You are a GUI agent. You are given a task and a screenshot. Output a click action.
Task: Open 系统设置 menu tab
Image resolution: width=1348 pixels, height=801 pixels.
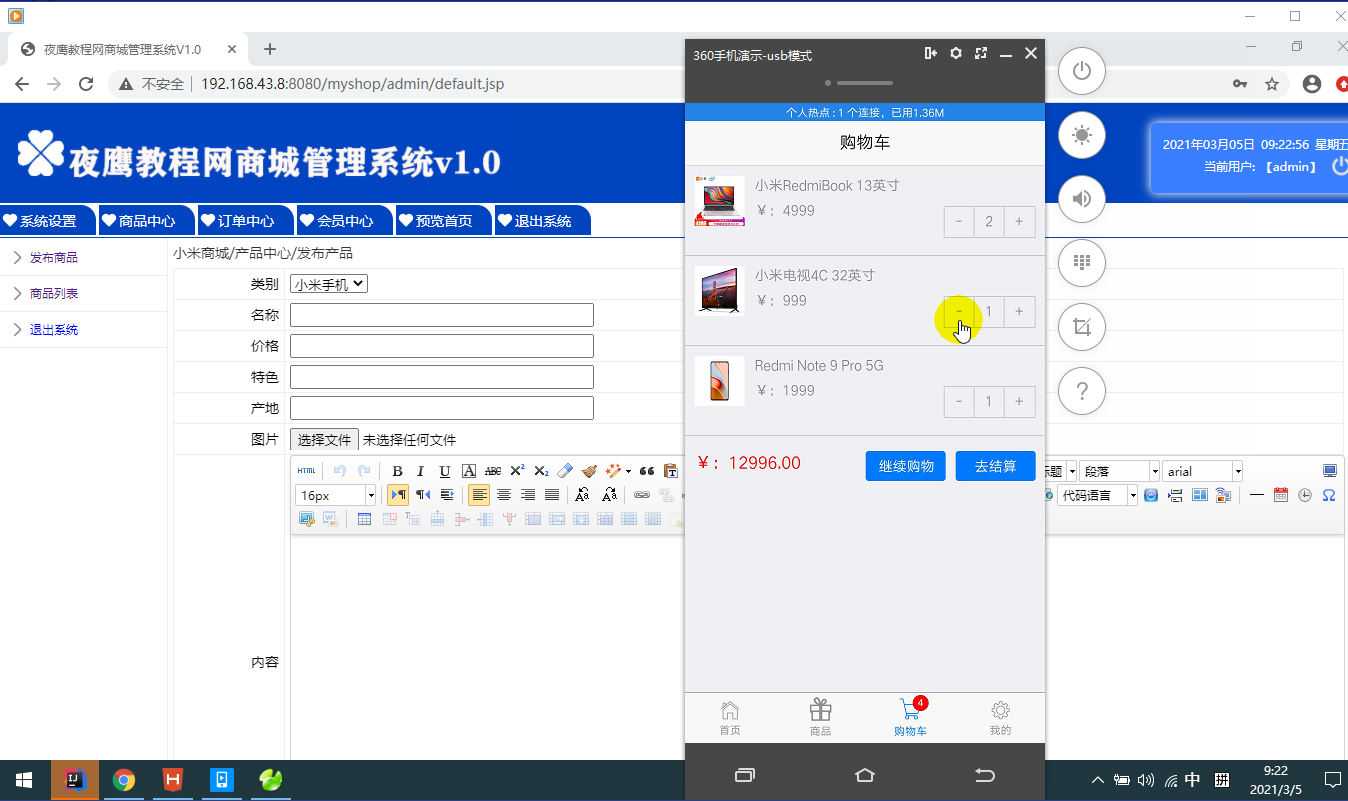click(48, 221)
